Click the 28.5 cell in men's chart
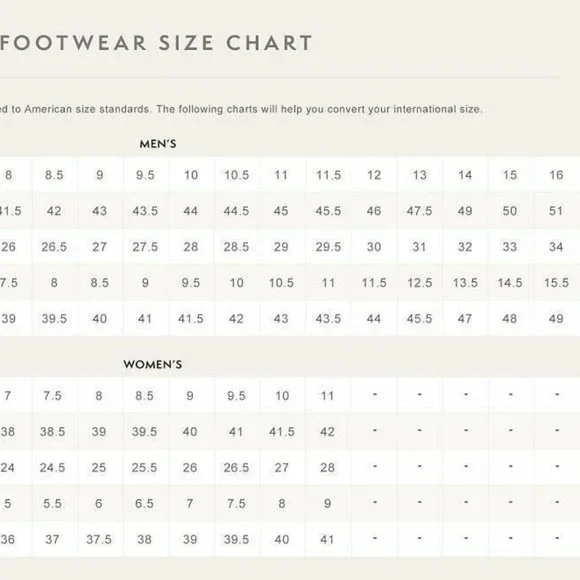 236,246
